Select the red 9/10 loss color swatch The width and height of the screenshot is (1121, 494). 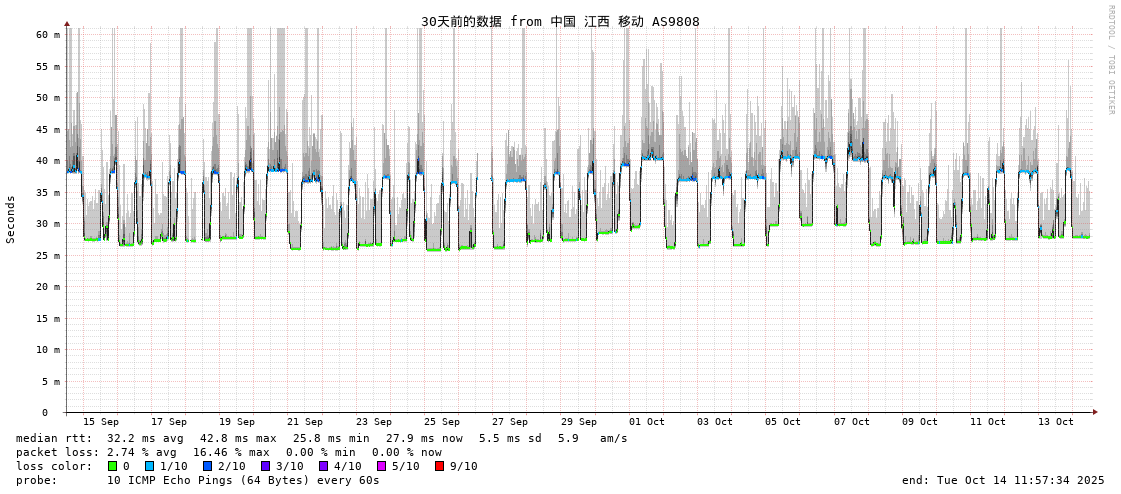[439, 466]
